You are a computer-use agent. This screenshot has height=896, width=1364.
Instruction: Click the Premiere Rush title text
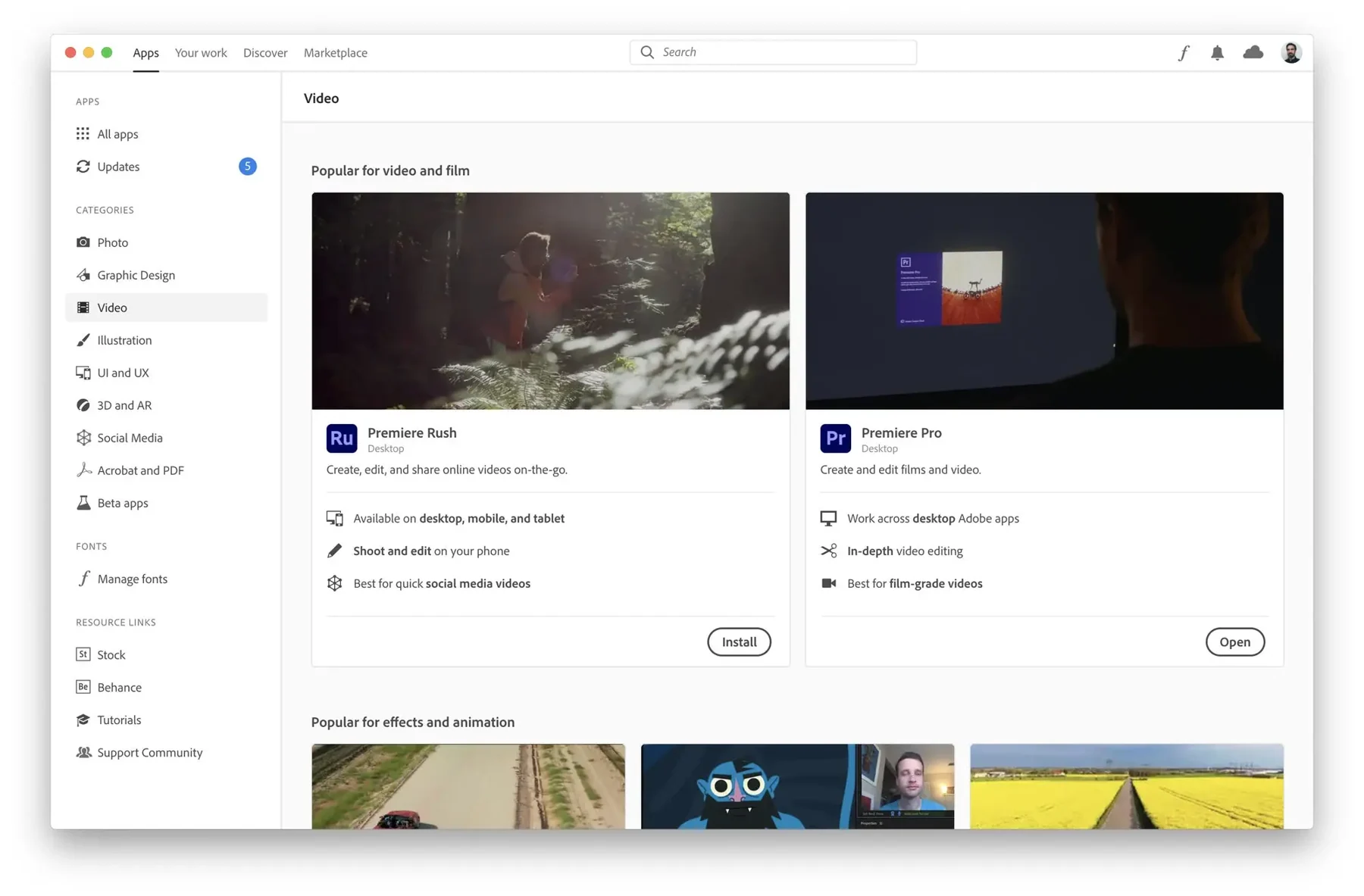(x=411, y=432)
